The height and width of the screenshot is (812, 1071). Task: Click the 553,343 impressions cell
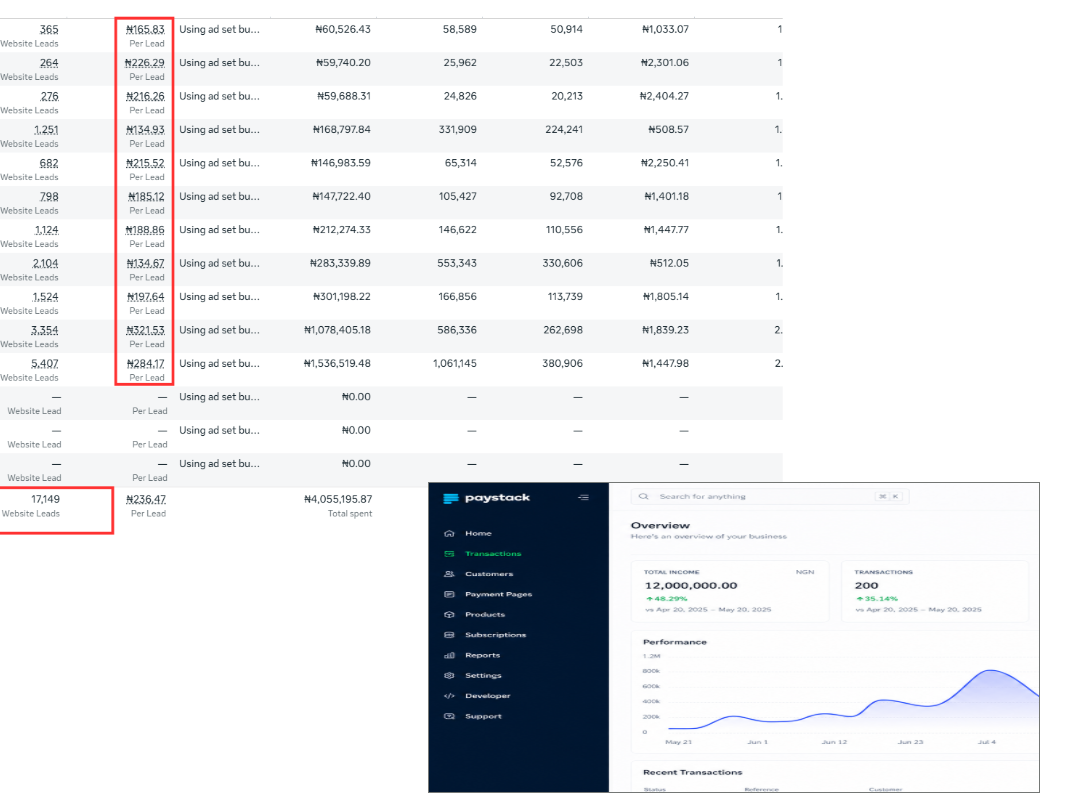[x=457, y=264]
